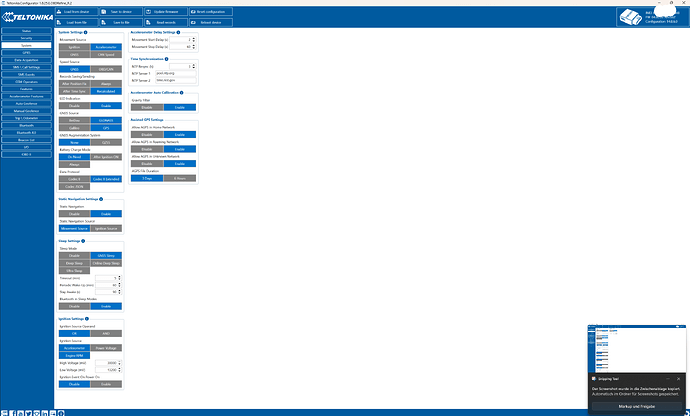Viewport: 690px width, 416px height.
Task: Increase High Voltage value
Action: pyautogui.click(x=119, y=362)
